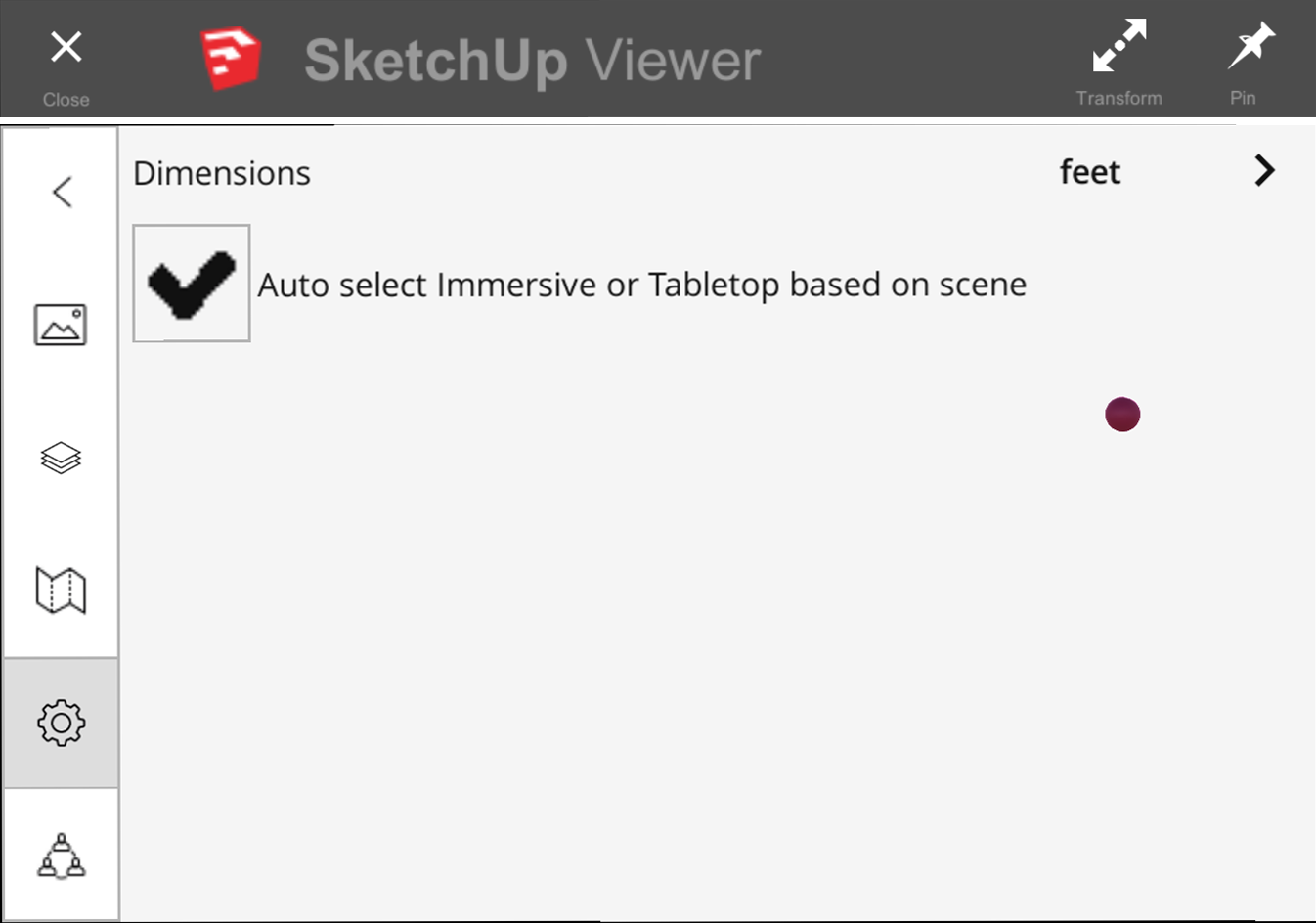The height and width of the screenshot is (923, 1316).
Task: Click the red SketchUp logo
Action: (x=231, y=59)
